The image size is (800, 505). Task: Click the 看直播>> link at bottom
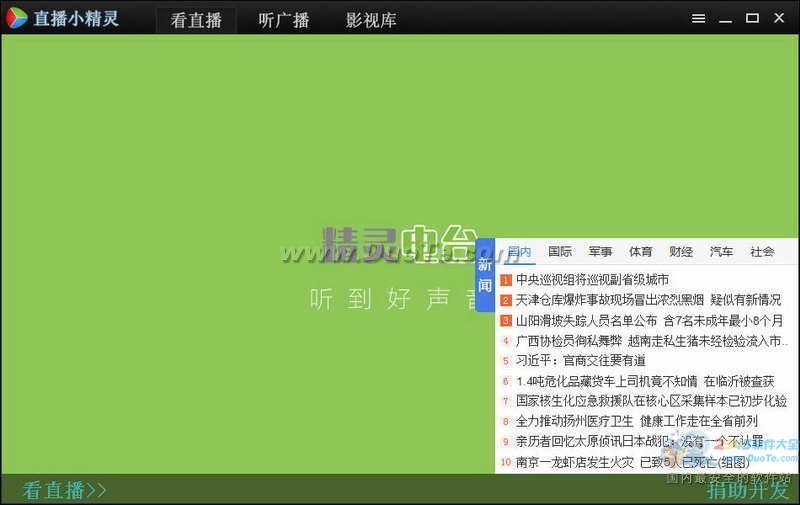pyautogui.click(x=65, y=490)
